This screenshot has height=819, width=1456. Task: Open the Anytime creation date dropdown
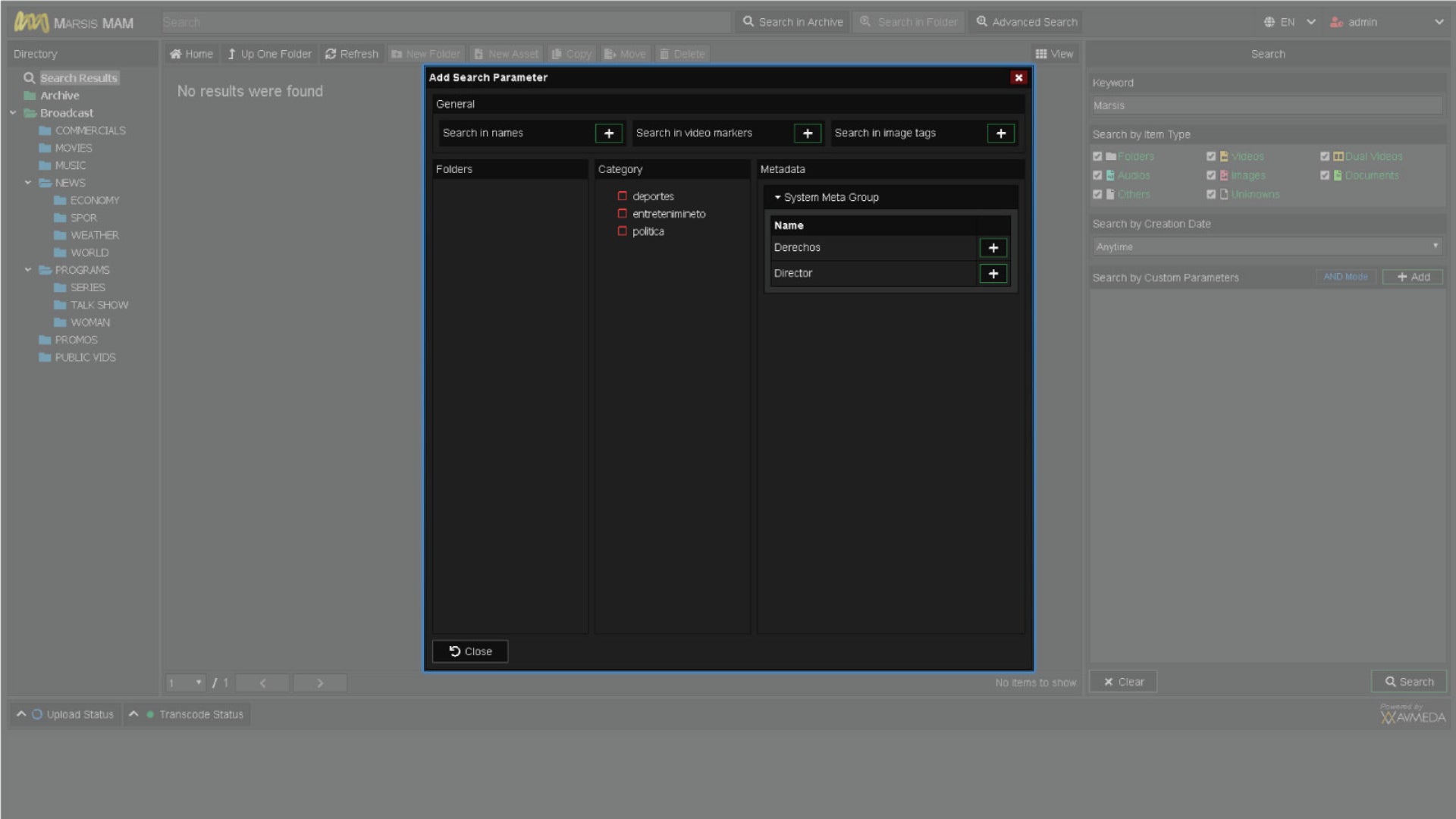click(x=1266, y=246)
